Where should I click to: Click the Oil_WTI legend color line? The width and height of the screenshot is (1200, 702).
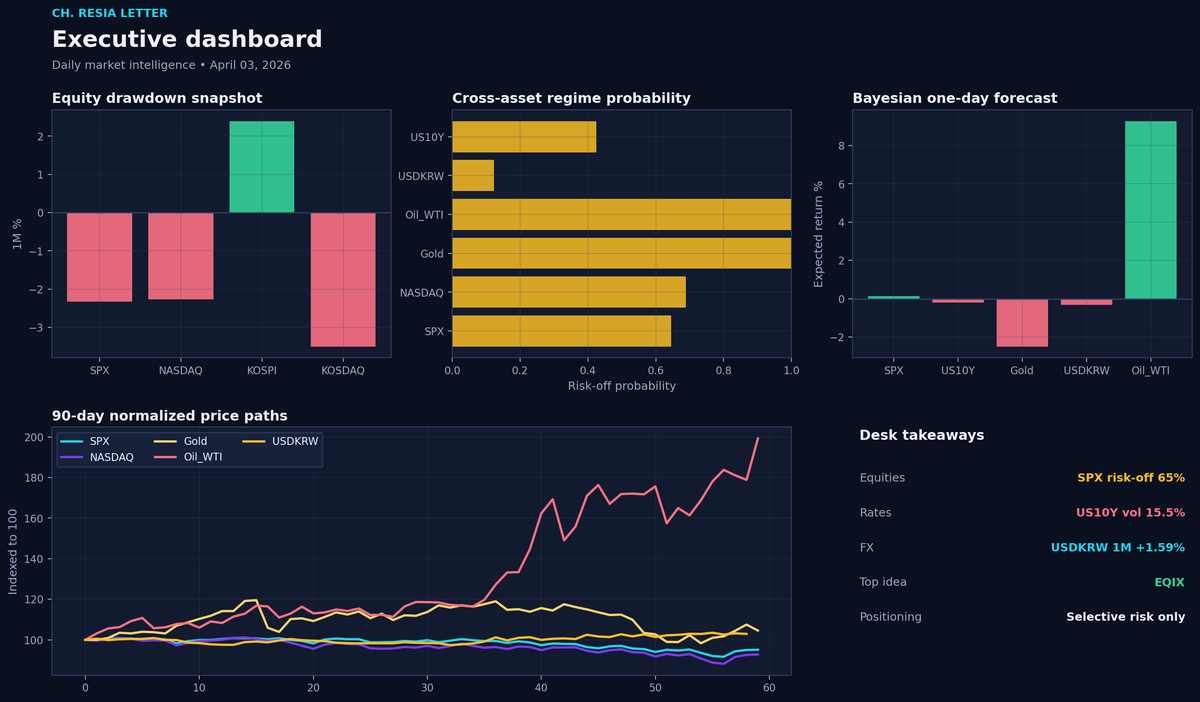[x=166, y=457]
